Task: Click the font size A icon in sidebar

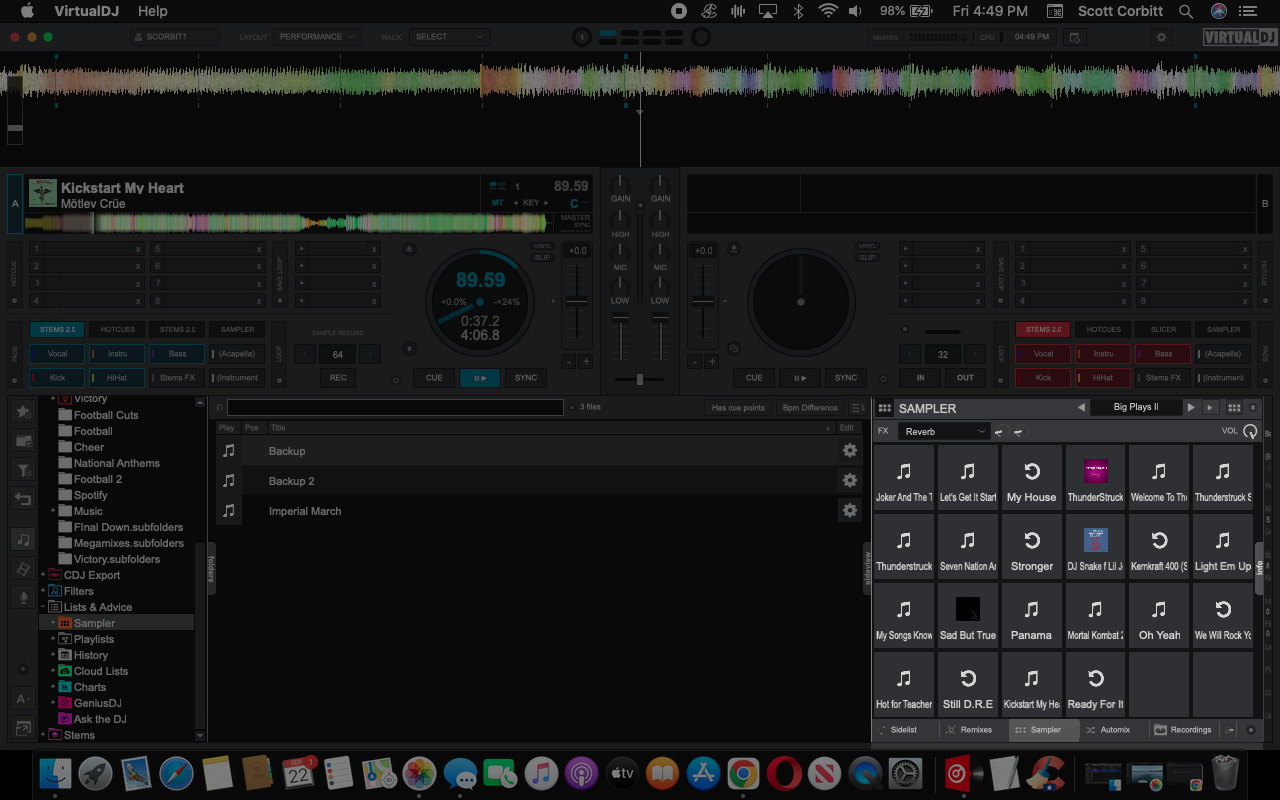Action: click(23, 698)
